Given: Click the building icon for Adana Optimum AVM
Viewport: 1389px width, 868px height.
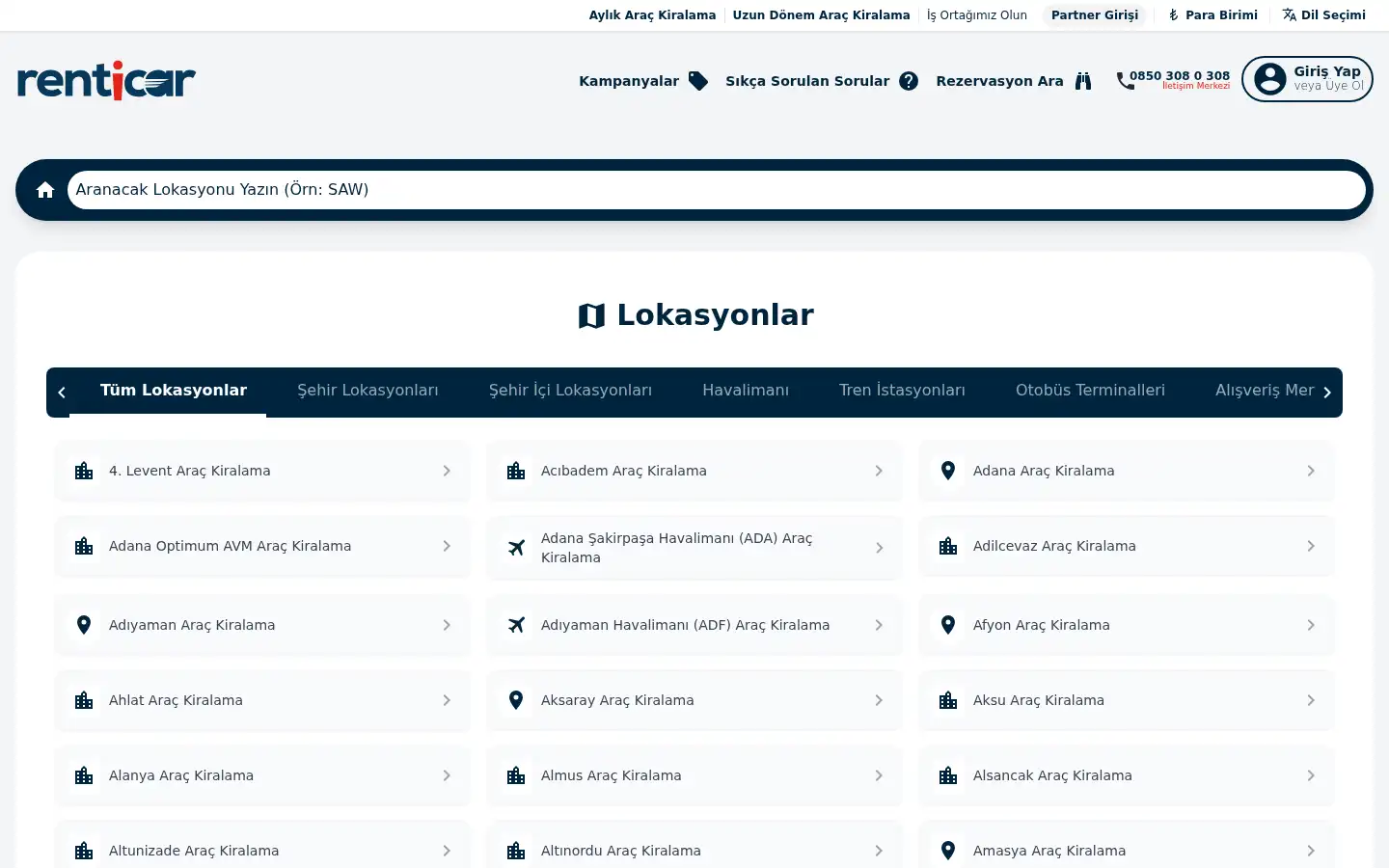Looking at the screenshot, I should click(x=84, y=546).
